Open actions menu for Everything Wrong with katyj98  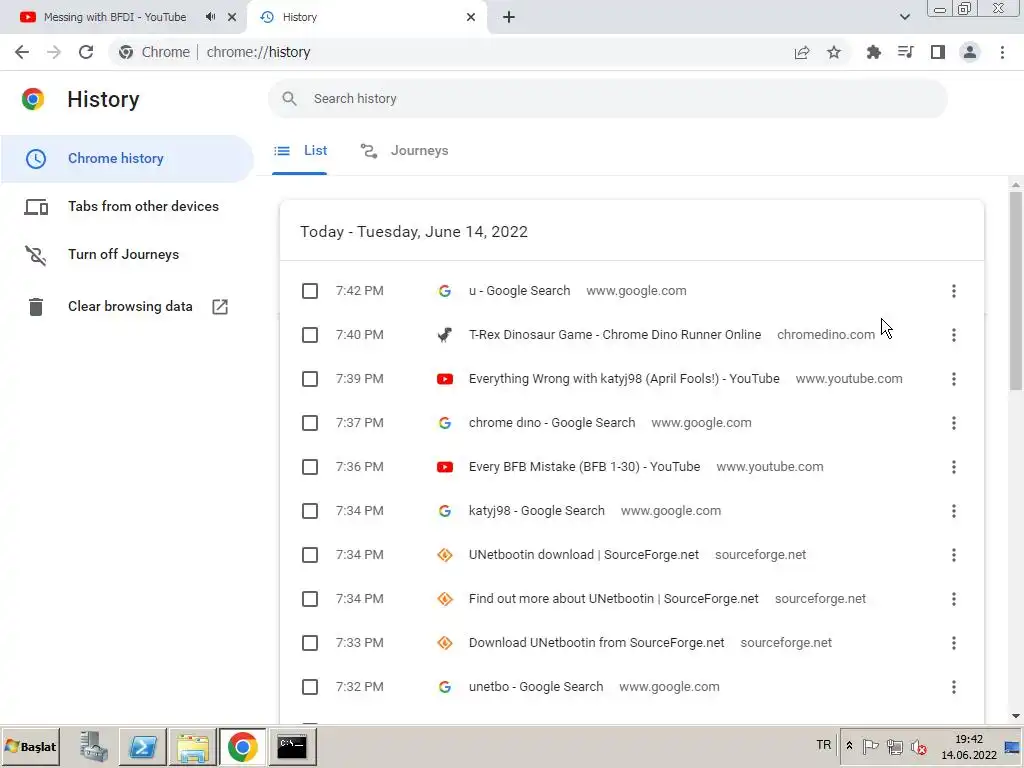click(x=953, y=379)
